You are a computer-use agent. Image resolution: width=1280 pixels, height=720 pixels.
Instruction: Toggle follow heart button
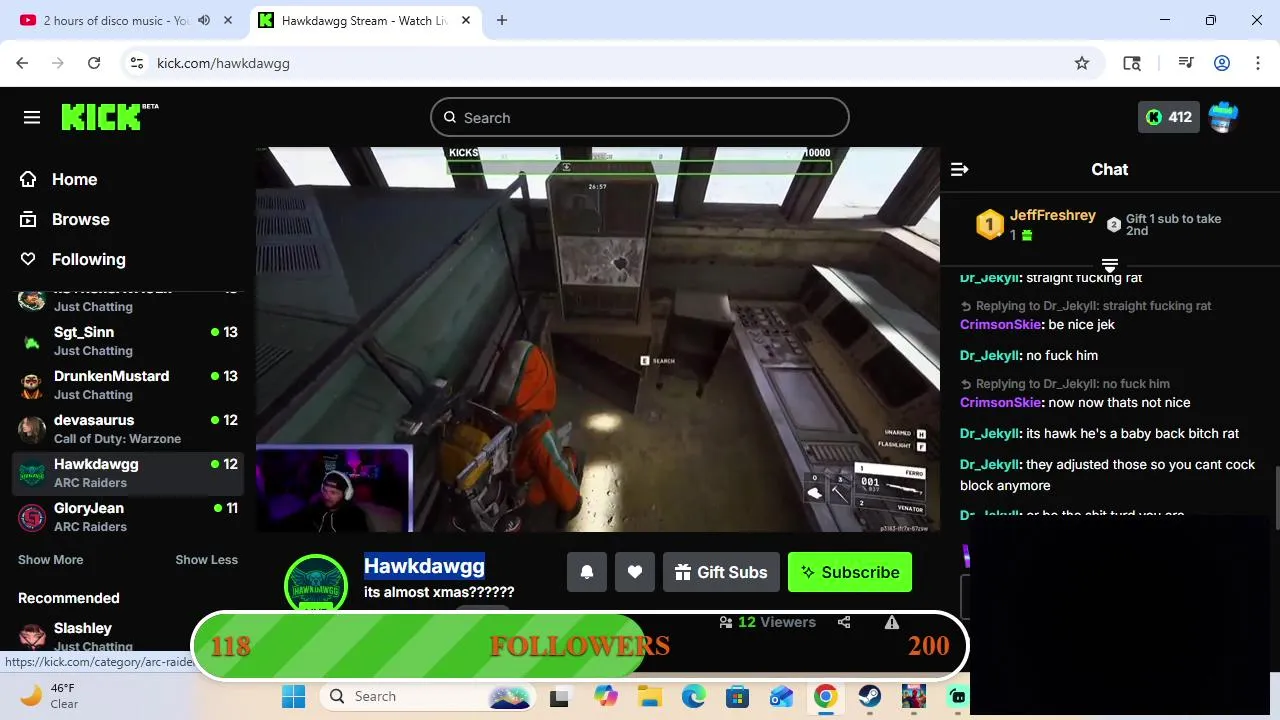coord(635,572)
